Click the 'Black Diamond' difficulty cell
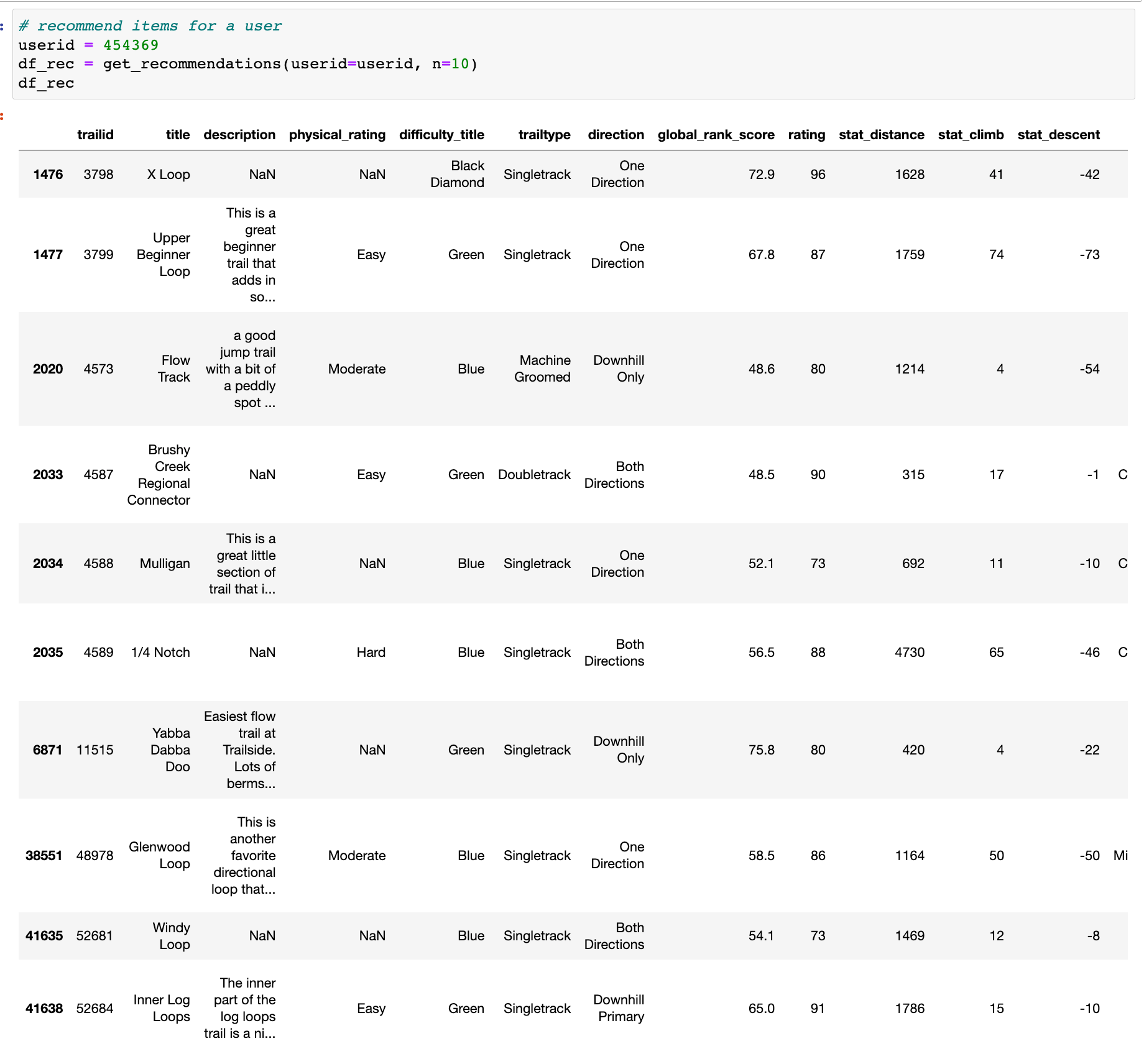This screenshot has width=1144, height=1064. pyautogui.click(x=457, y=175)
